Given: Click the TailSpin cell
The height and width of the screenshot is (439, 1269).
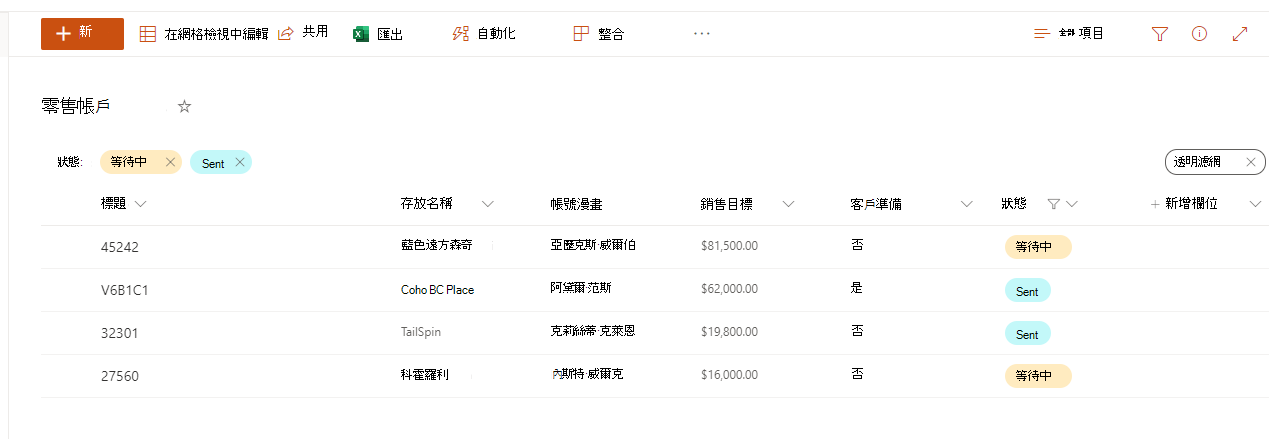Looking at the screenshot, I should [420, 332].
